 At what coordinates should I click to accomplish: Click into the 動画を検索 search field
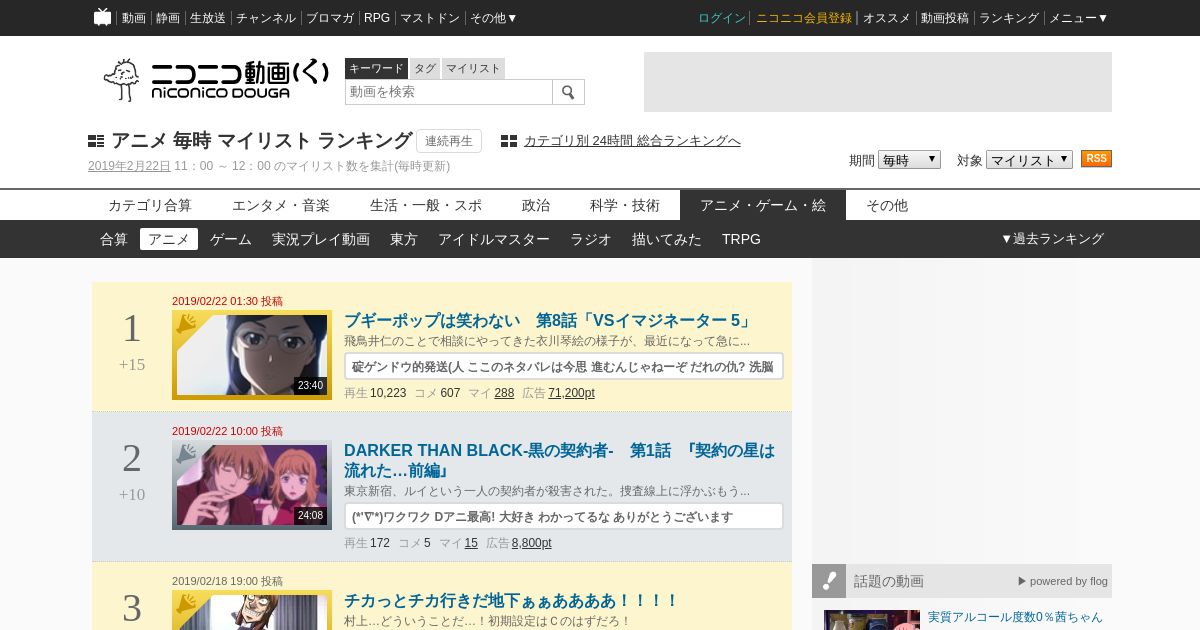pyautogui.click(x=449, y=92)
